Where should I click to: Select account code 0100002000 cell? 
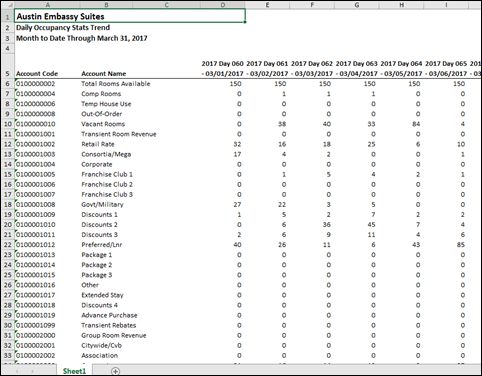(47, 335)
